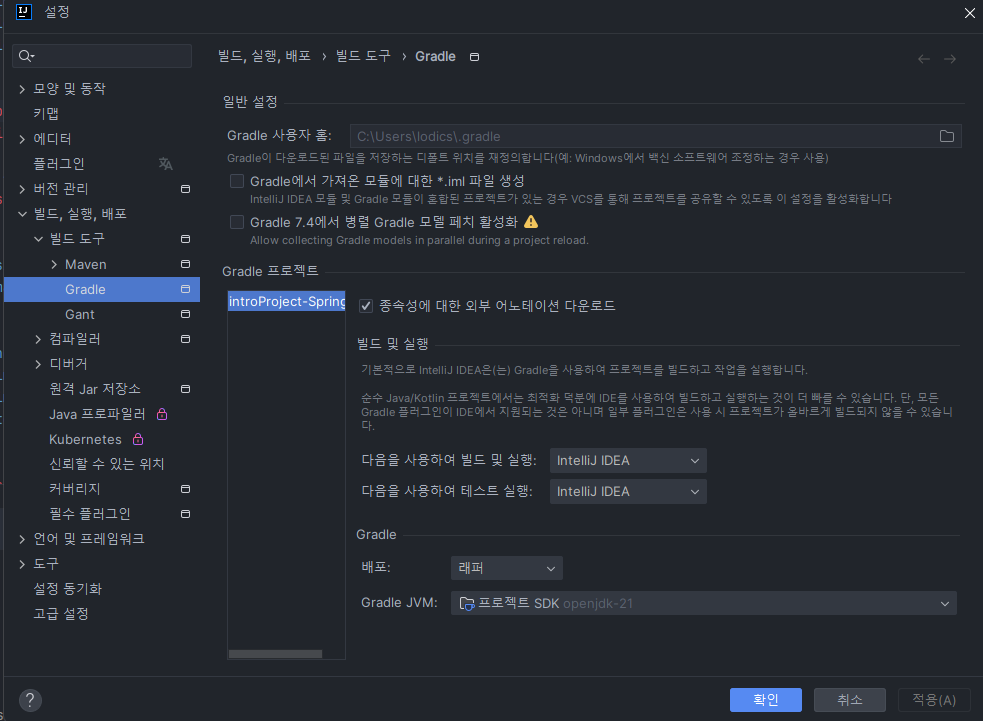983x721 pixels.
Task: Click project-level icon on Gant row
Action: pyautogui.click(x=186, y=314)
